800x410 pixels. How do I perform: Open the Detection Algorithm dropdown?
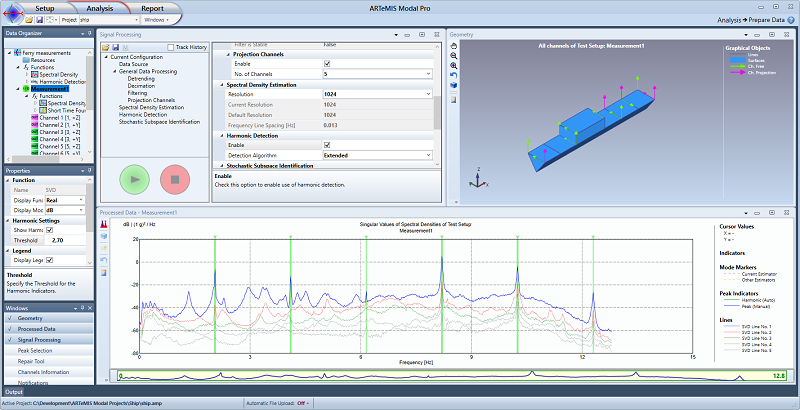pos(429,155)
